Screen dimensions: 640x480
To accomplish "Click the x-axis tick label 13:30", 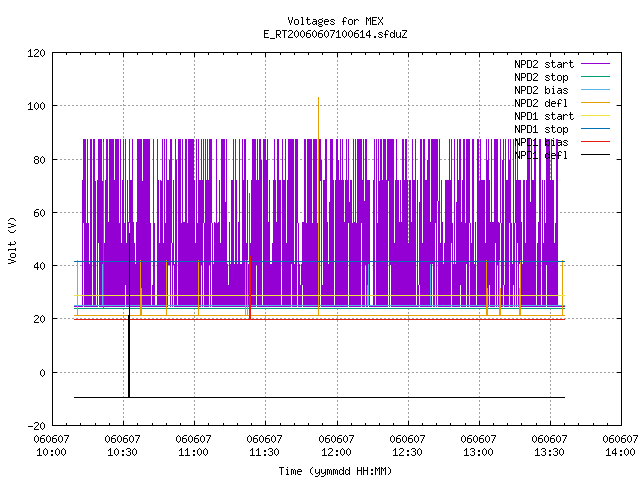I will tap(549, 452).
